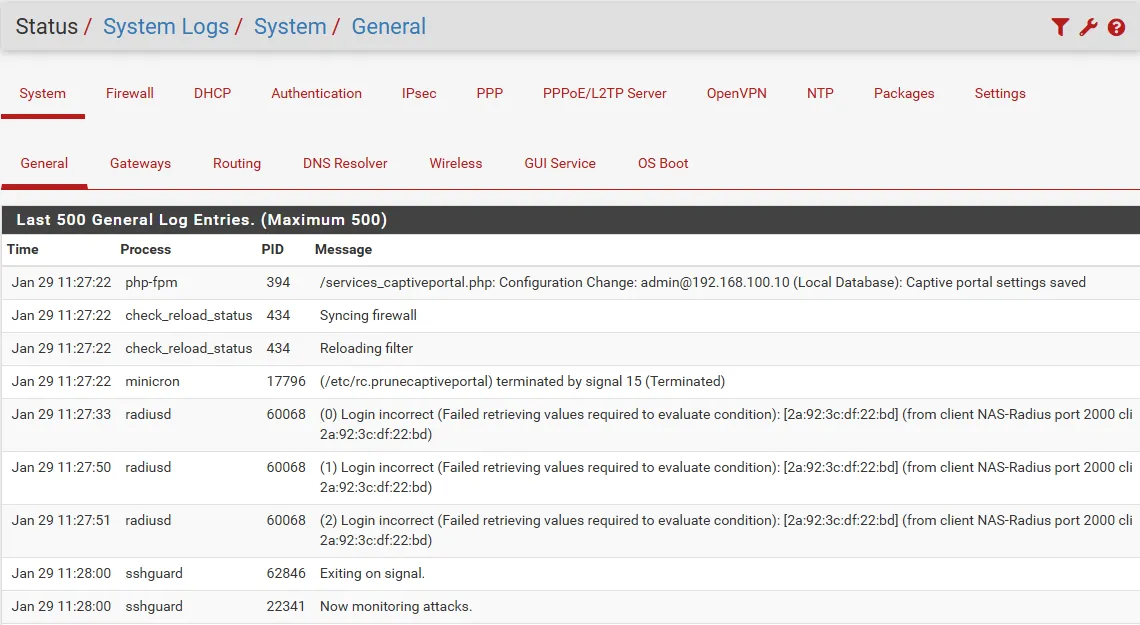Select the General sub-tab

44,164
